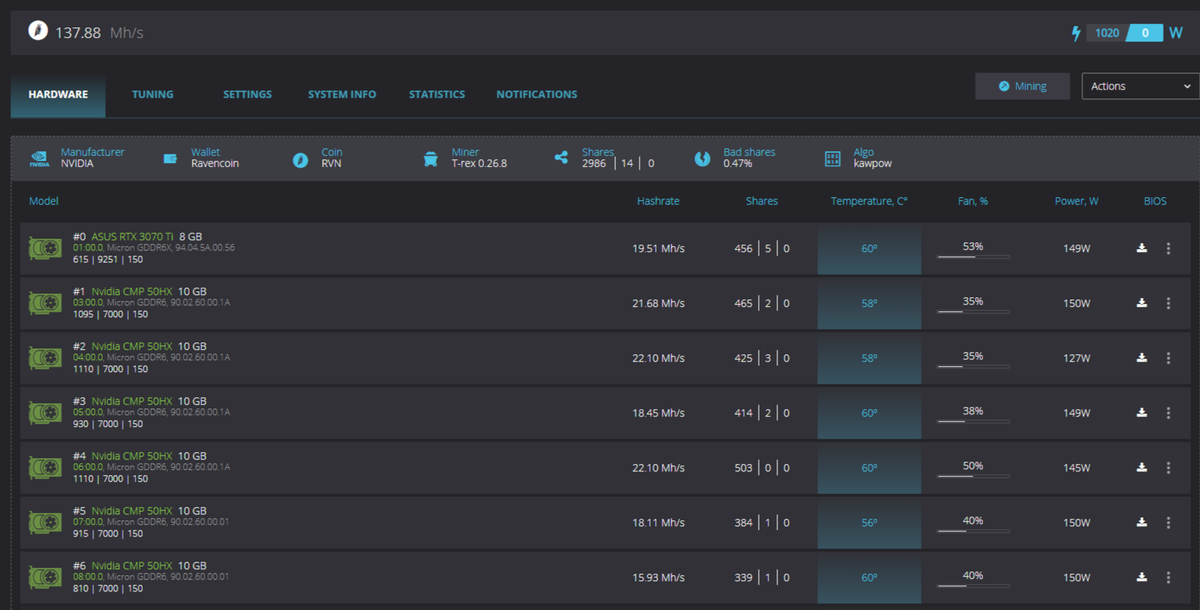The width and height of the screenshot is (1200, 610).
Task: Click the 38% fan bar for GPU #3
Action: pyautogui.click(x=973, y=422)
